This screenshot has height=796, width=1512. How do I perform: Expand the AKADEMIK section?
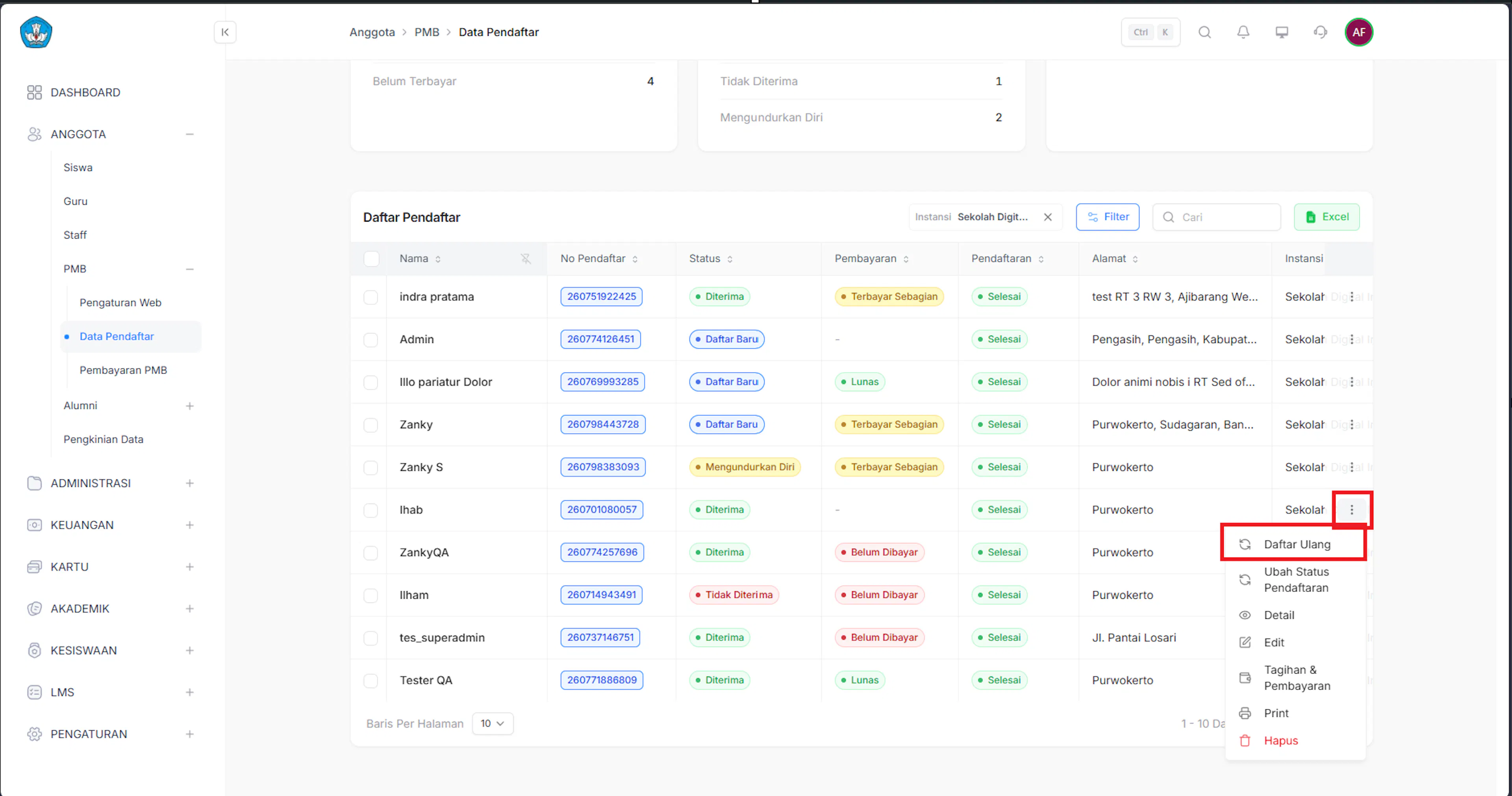(189, 609)
